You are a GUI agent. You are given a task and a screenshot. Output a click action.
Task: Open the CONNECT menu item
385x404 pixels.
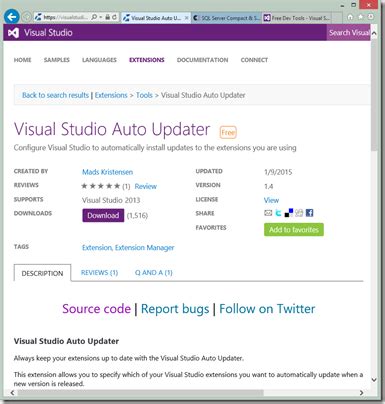click(x=254, y=60)
